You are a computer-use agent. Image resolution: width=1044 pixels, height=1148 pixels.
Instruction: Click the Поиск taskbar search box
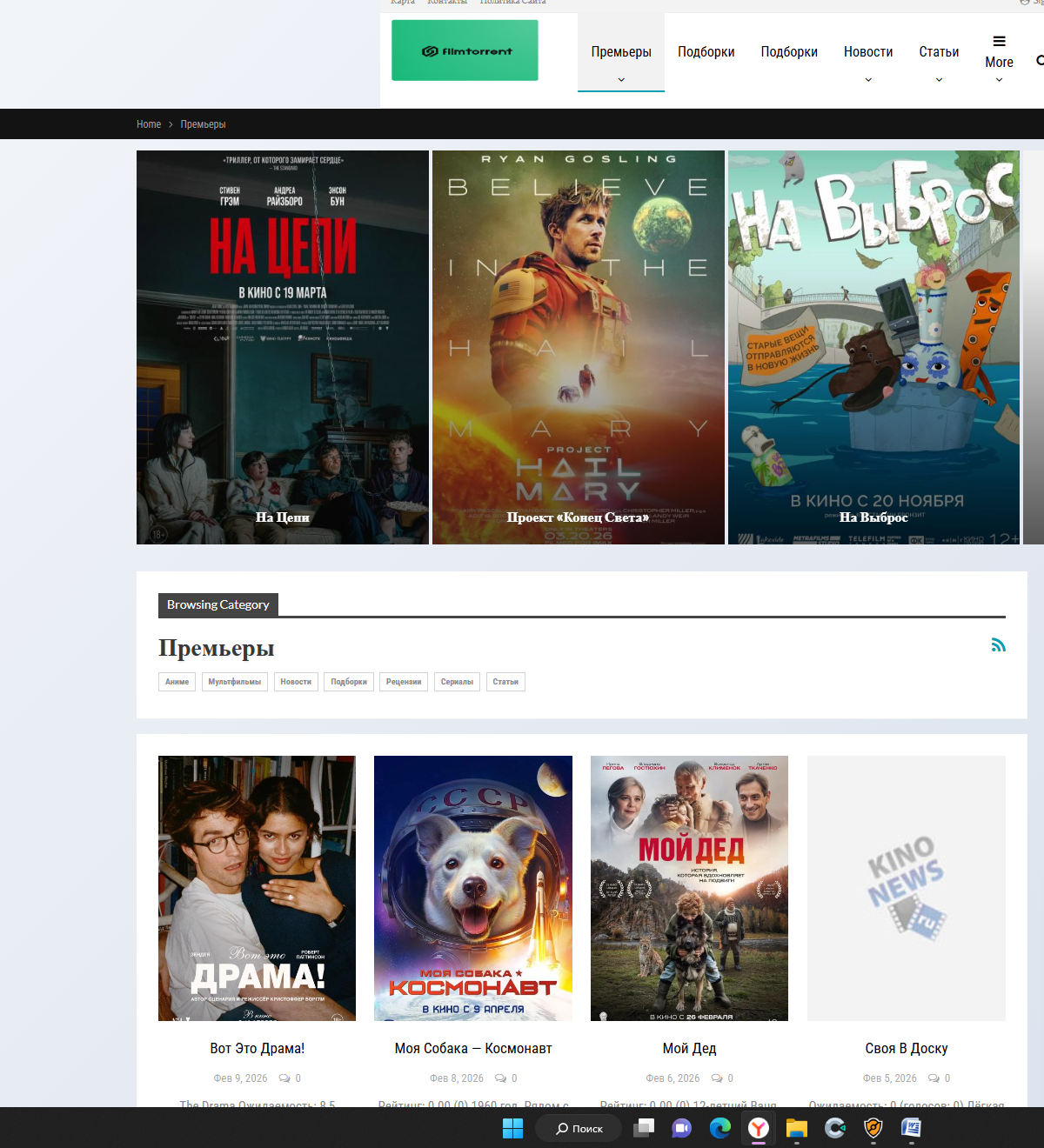[x=579, y=1128]
